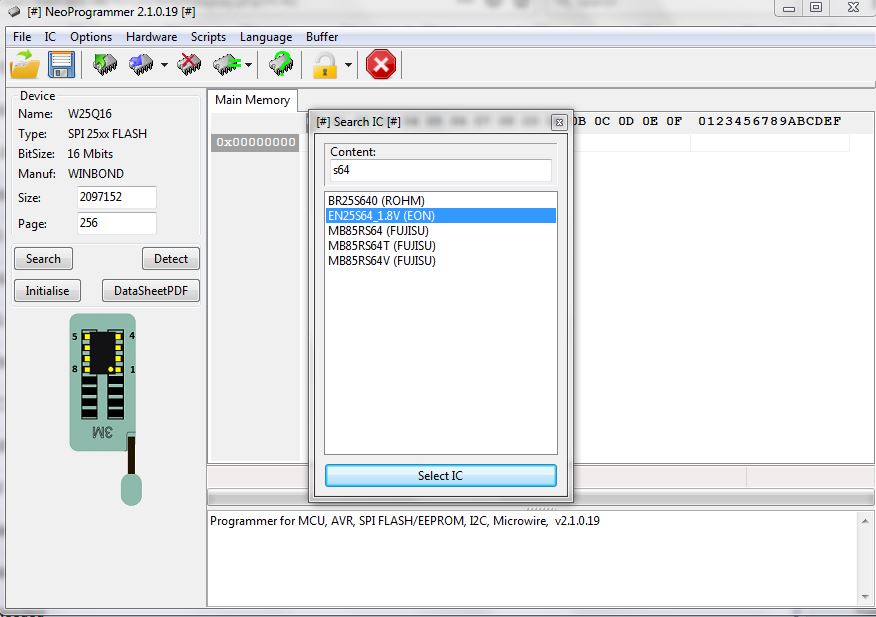876x617 pixels.
Task: Expand the write IC dropdown arrow
Action: [x=164, y=65]
